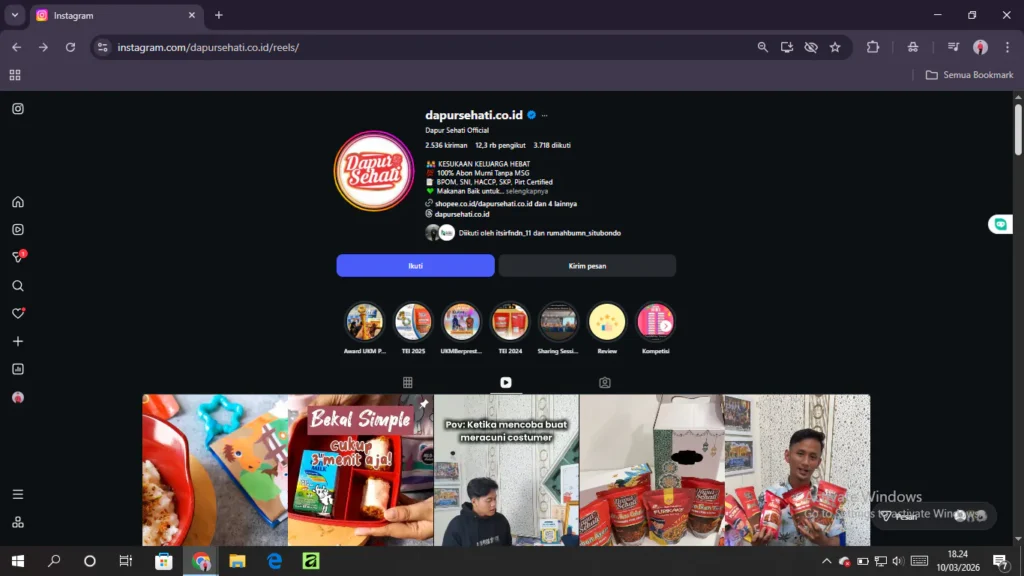Open the TEI 2025 story highlight
This screenshot has width=1024, height=576.
coord(413,323)
